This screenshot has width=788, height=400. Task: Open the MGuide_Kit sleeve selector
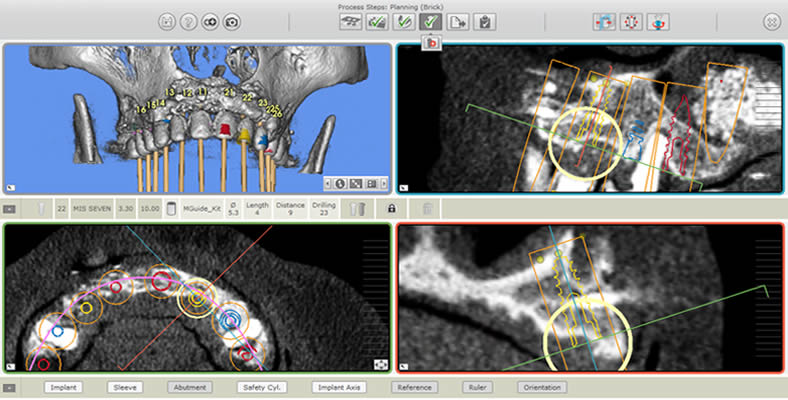pos(201,208)
